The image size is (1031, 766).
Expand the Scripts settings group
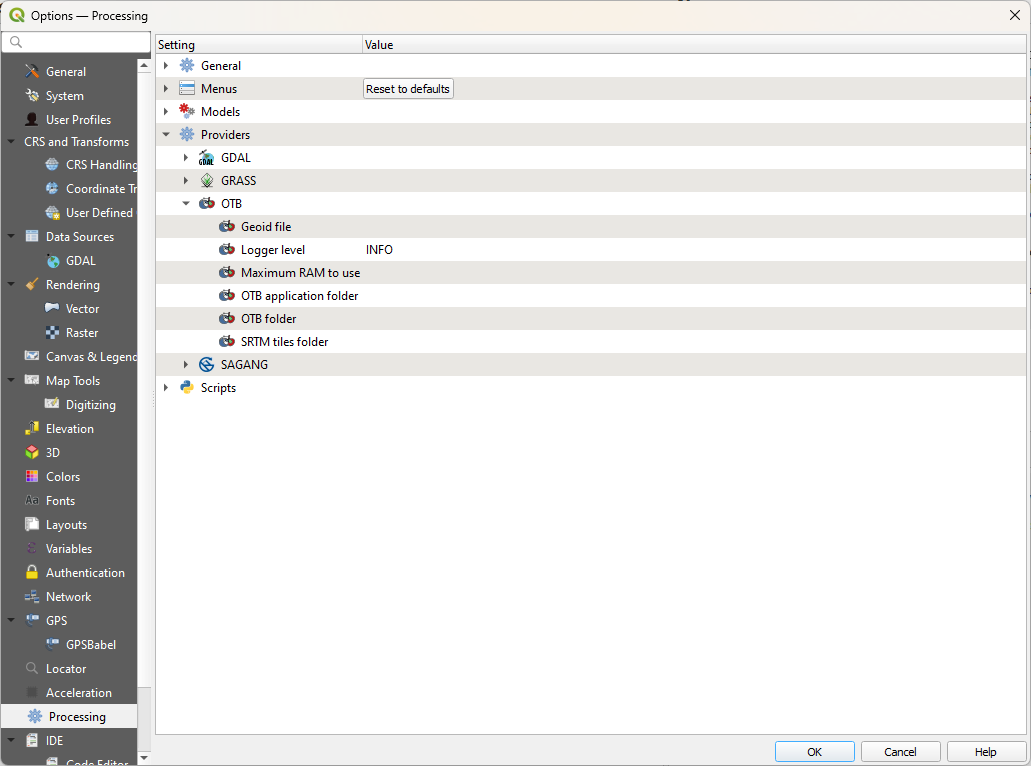click(166, 388)
